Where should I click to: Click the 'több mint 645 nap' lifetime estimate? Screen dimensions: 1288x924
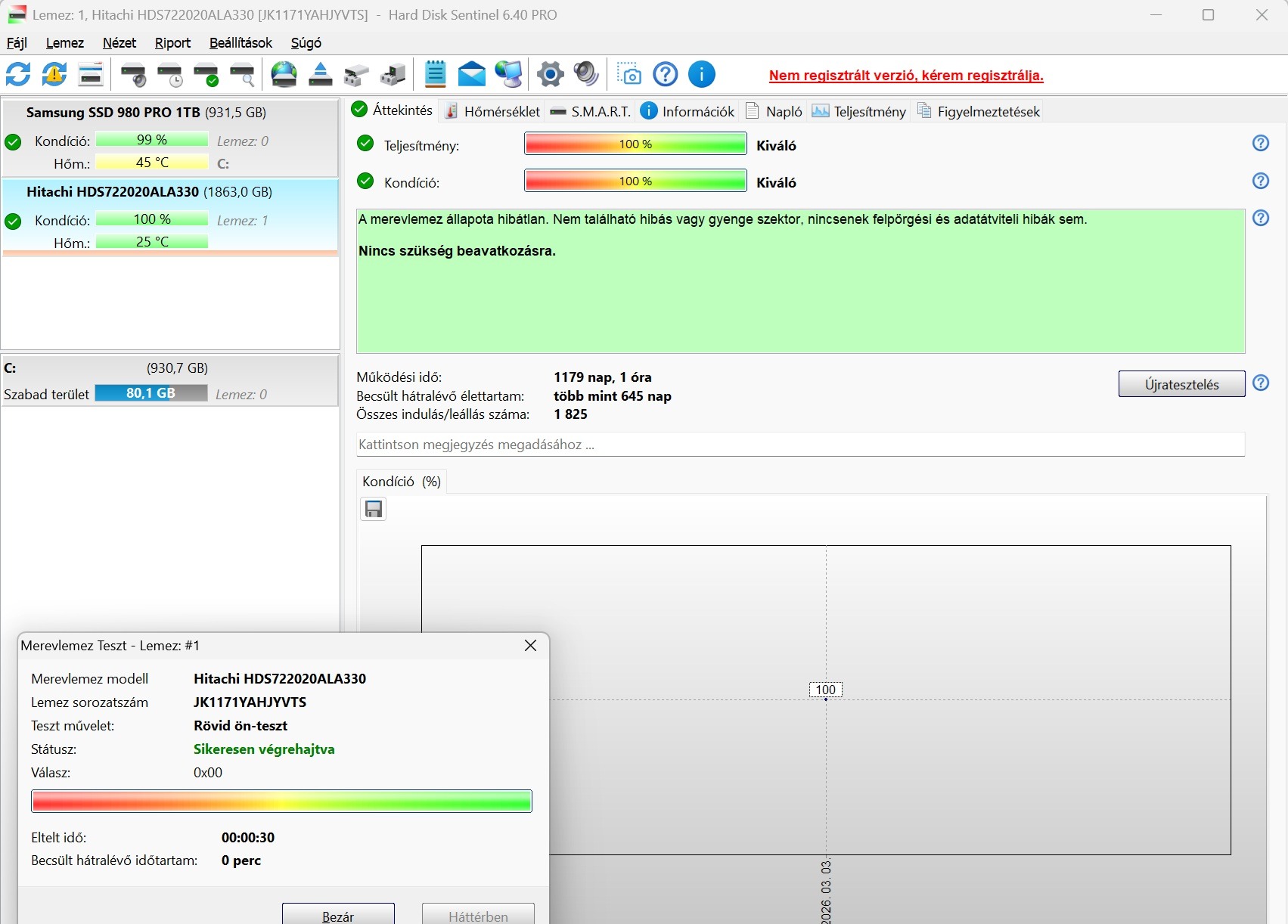click(613, 396)
